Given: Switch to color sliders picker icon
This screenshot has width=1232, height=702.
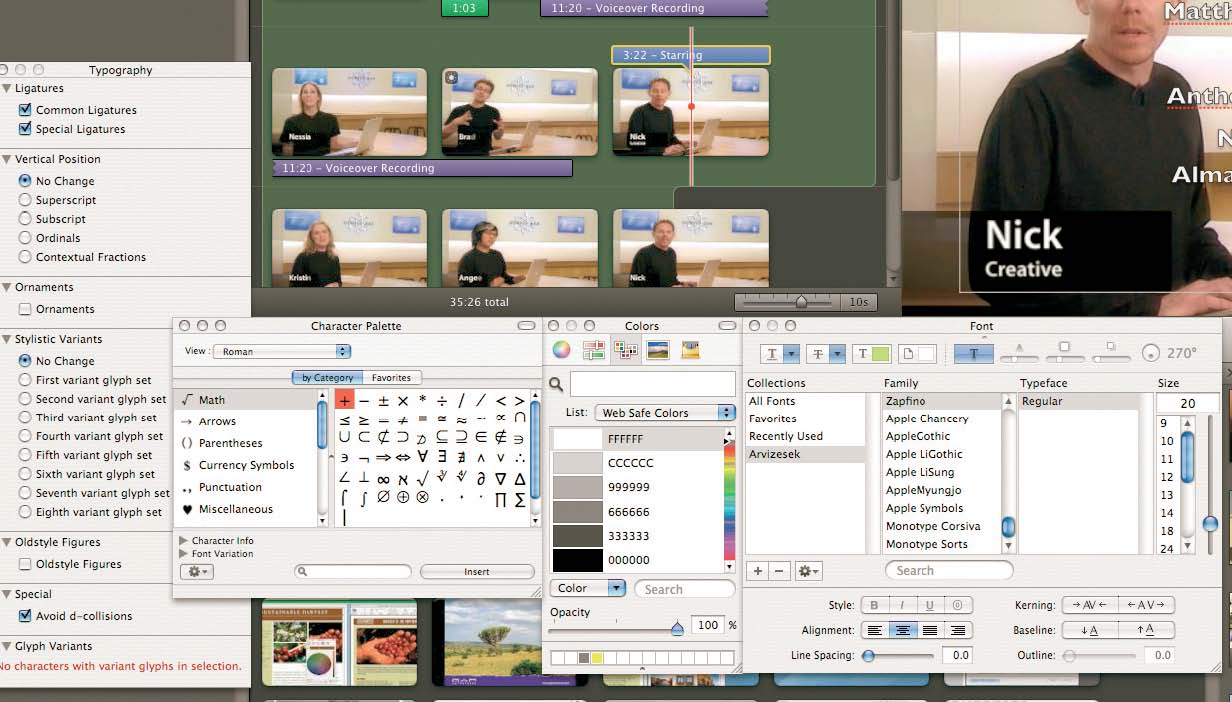Looking at the screenshot, I should tap(594, 350).
